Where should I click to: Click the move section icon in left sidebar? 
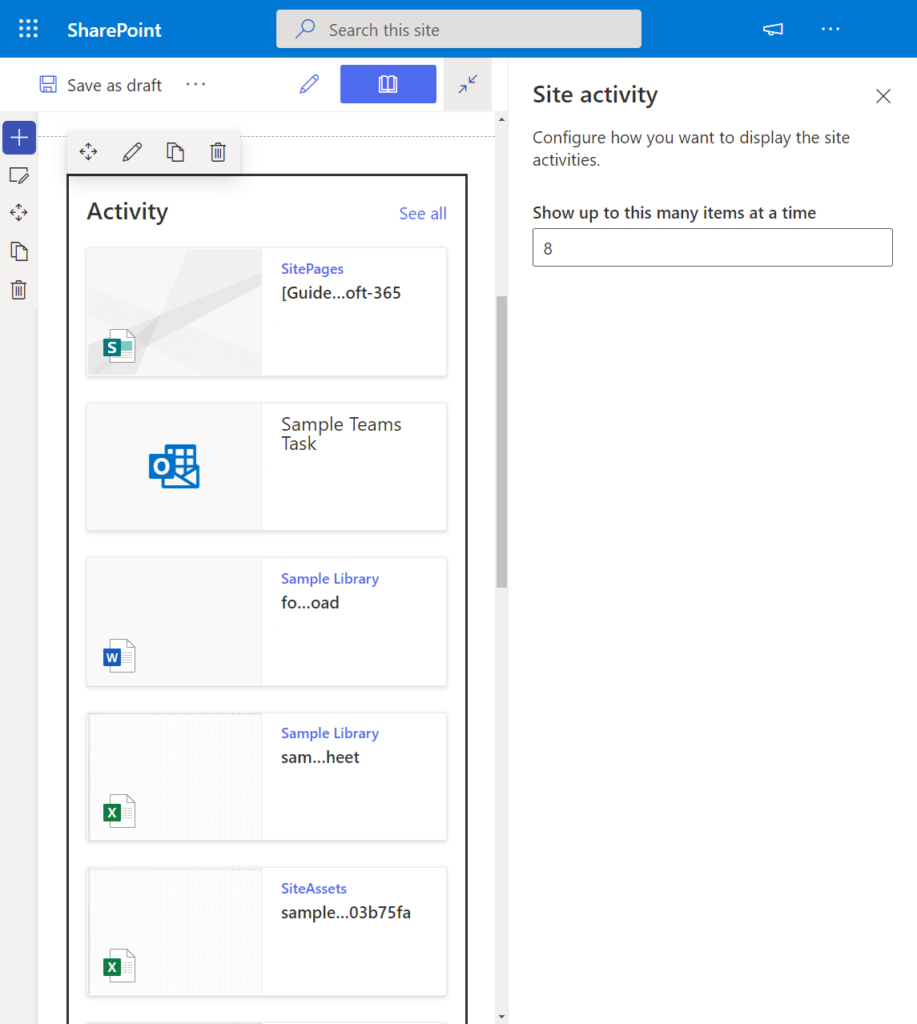(x=19, y=213)
